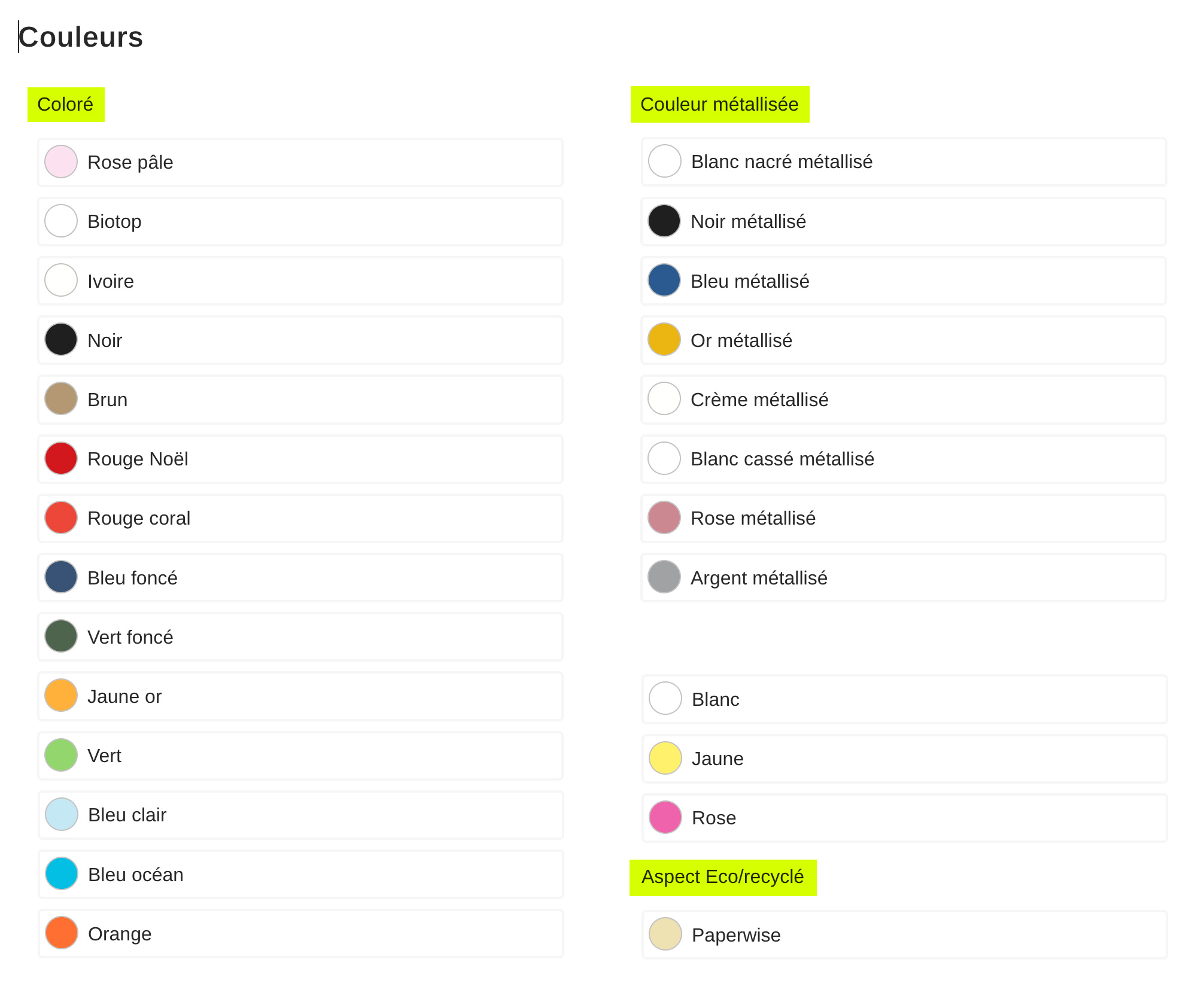
Task: Click the Couleurs page title
Action: 81,37
